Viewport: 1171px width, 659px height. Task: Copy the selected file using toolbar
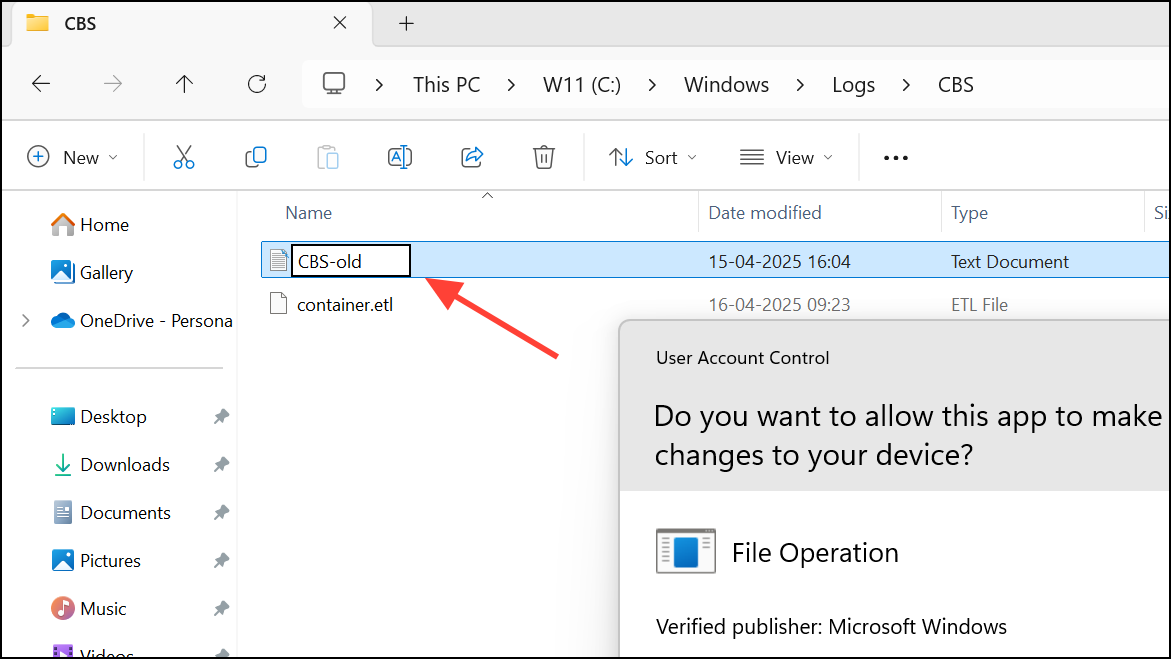255,157
